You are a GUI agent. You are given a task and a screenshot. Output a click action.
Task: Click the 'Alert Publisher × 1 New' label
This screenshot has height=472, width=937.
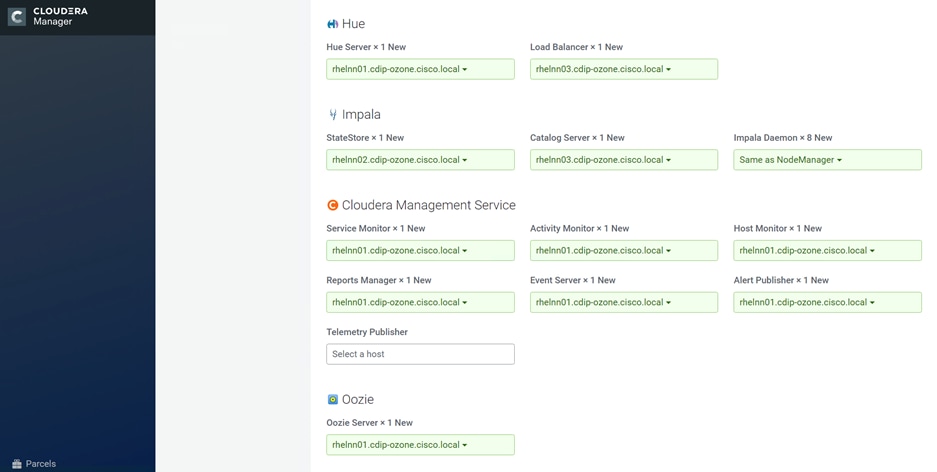pos(781,280)
